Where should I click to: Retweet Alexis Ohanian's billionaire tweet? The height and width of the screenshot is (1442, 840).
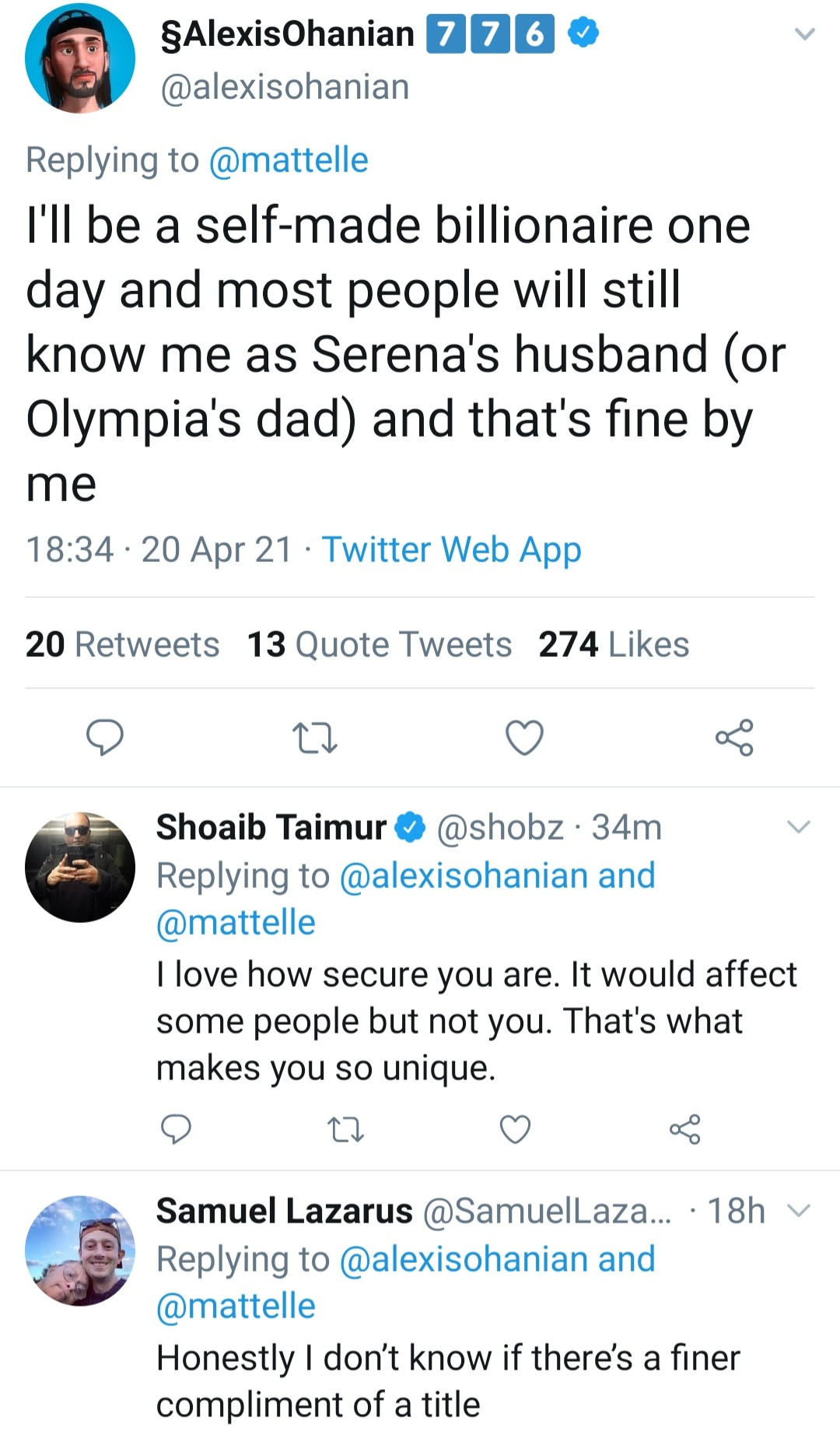[x=314, y=738]
